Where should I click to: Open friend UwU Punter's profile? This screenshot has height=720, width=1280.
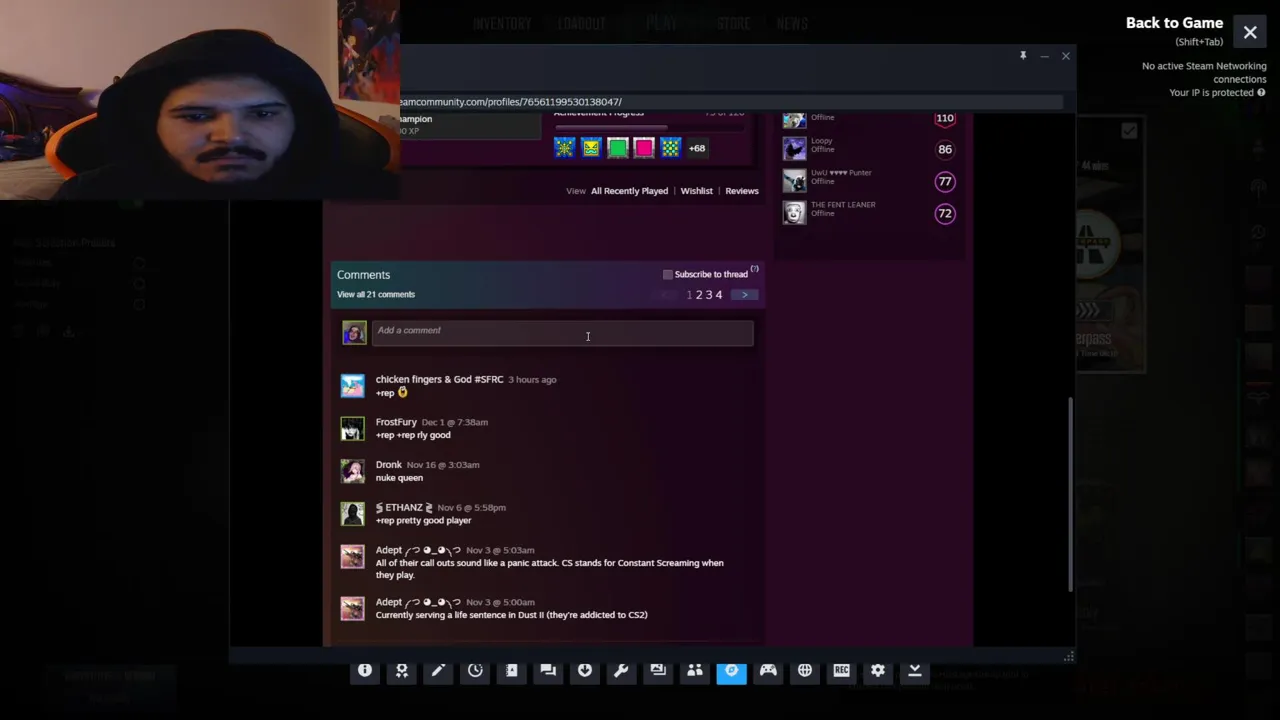(x=841, y=173)
